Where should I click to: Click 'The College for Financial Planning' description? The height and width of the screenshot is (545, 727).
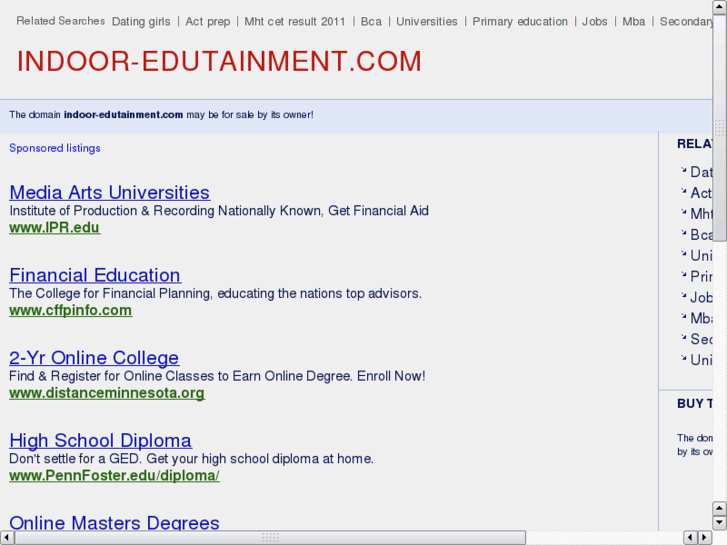(216, 293)
